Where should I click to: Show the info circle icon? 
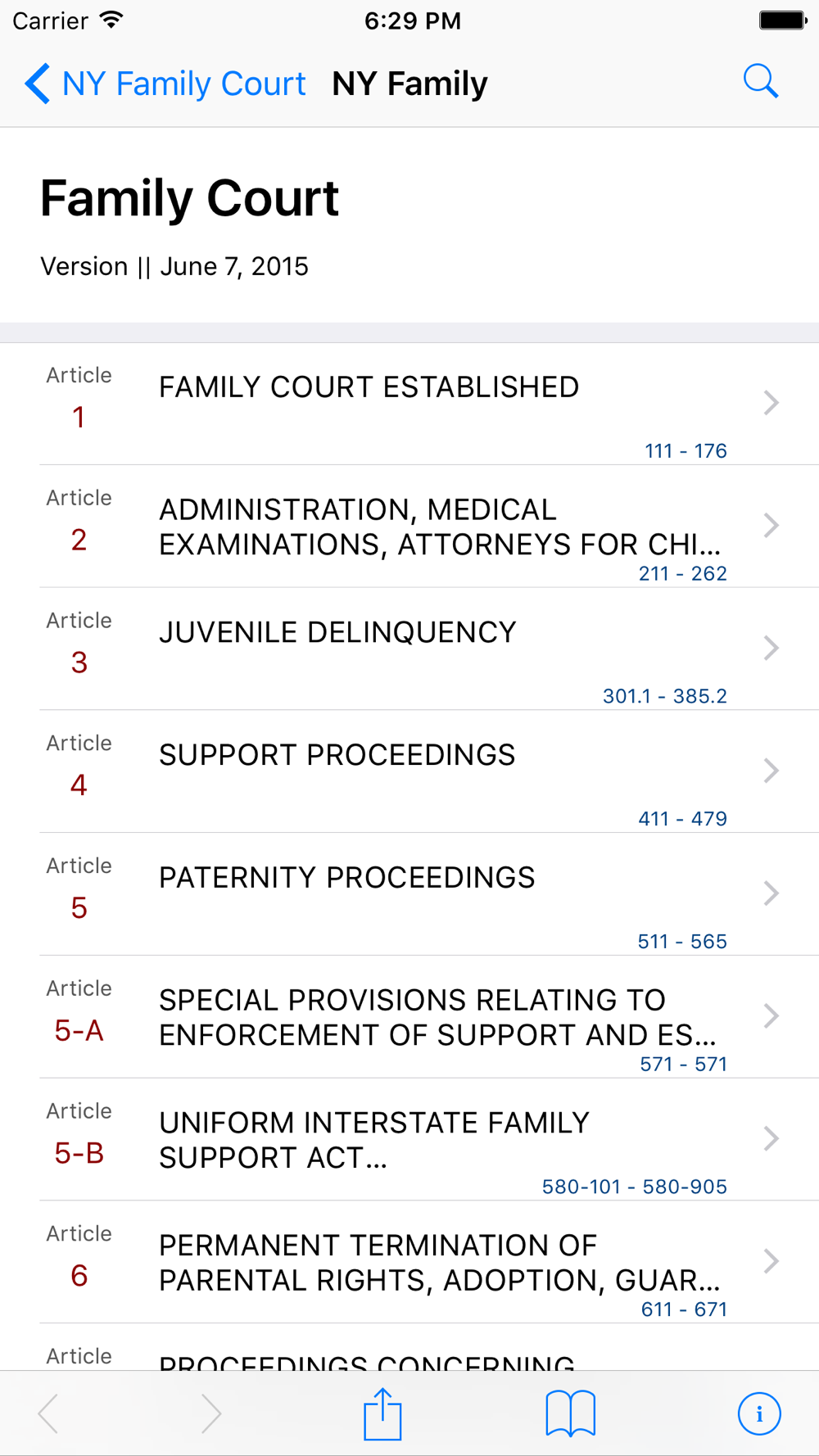[x=759, y=1413]
